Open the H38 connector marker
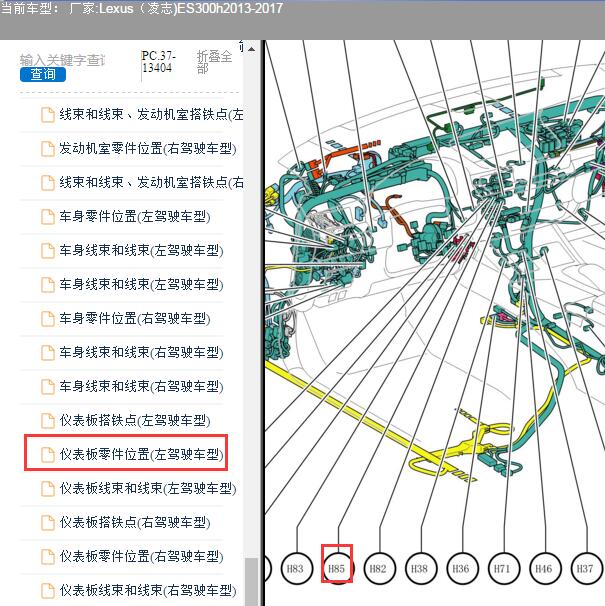This screenshot has width=605, height=606. click(419, 569)
